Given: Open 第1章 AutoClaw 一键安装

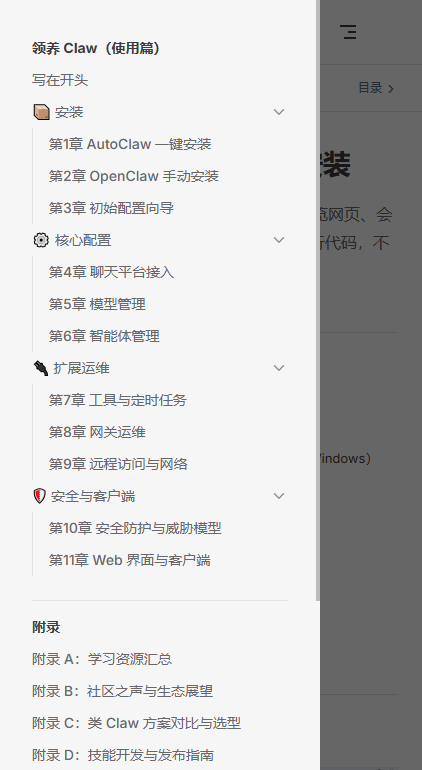Looking at the screenshot, I should click(x=130, y=144).
